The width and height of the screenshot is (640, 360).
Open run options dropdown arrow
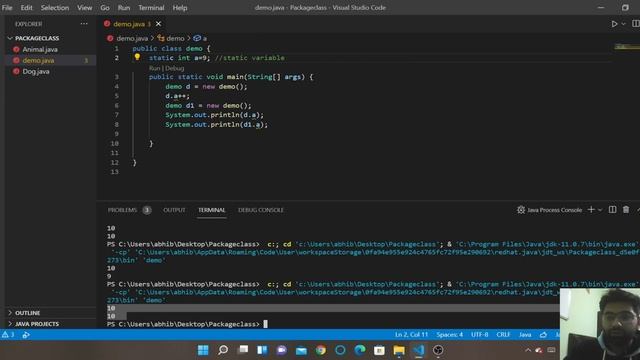623,24
